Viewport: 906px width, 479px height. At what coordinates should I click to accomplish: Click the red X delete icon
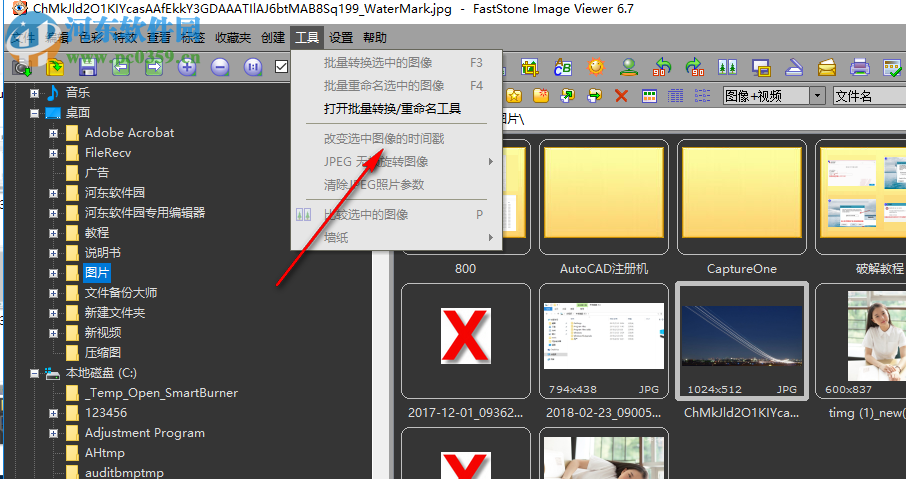[622, 95]
